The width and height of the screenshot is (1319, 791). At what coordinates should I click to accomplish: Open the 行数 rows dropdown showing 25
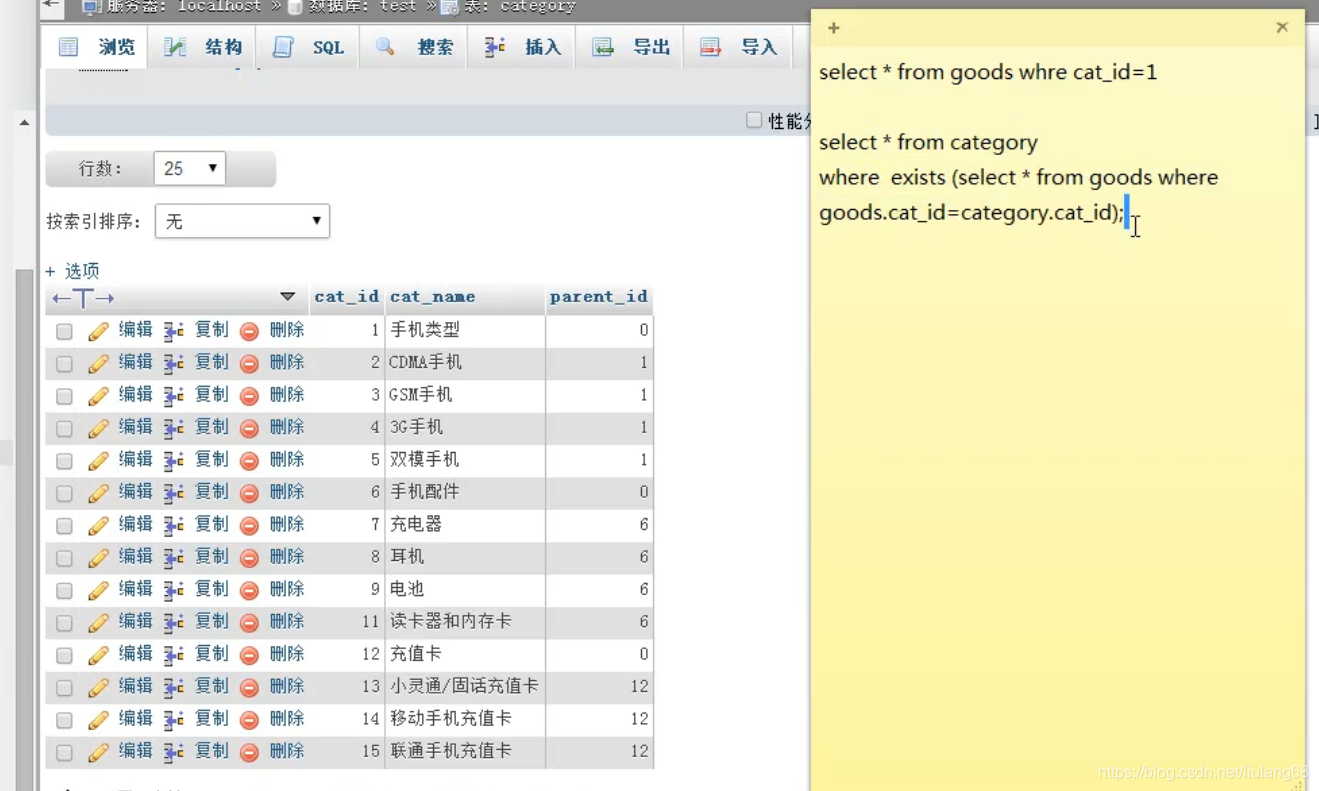[x=189, y=168]
